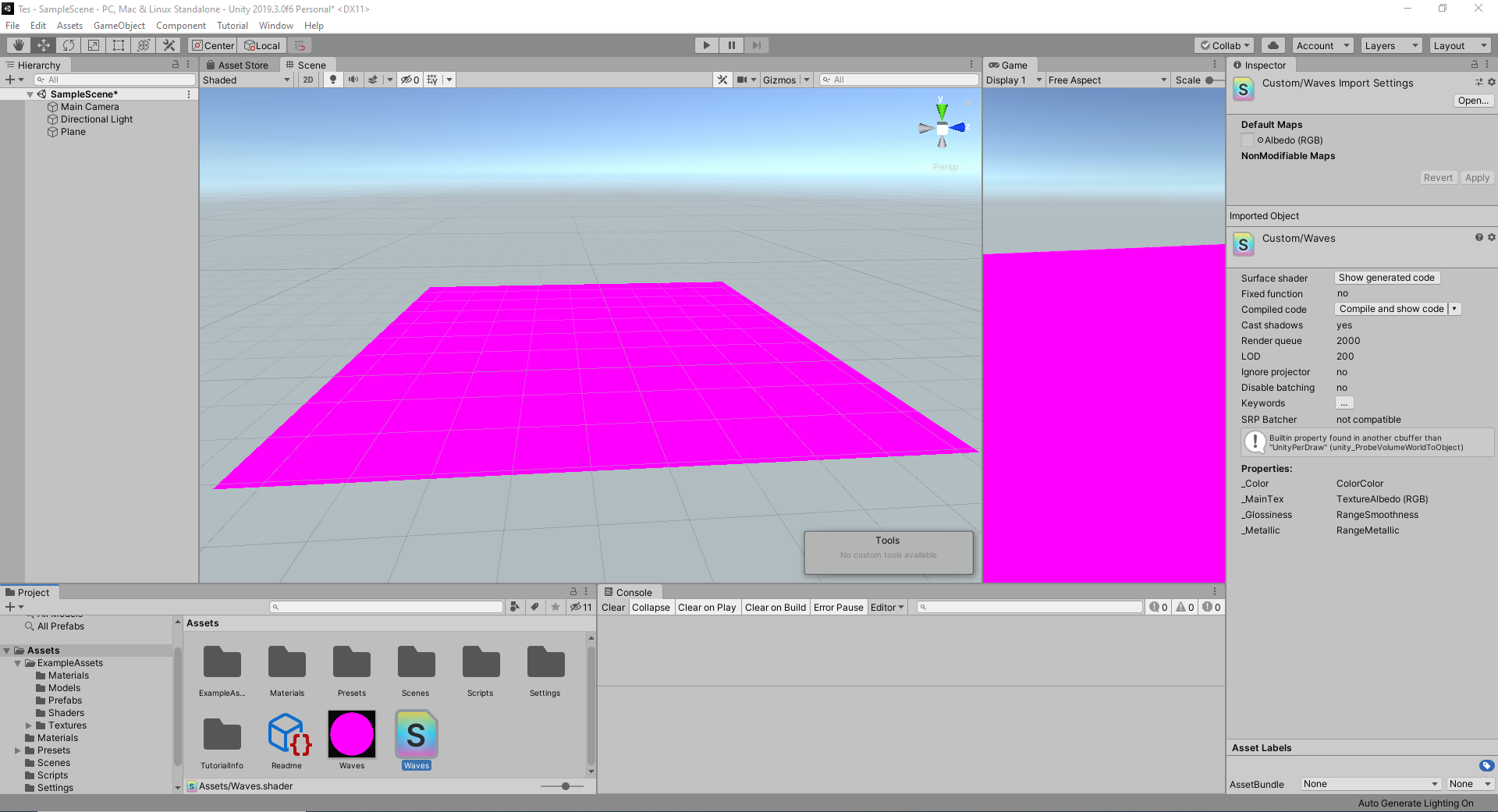Screen dimensions: 1498x812
Task: Toggle hidden objects visibility in Scene view
Action: coord(410,80)
